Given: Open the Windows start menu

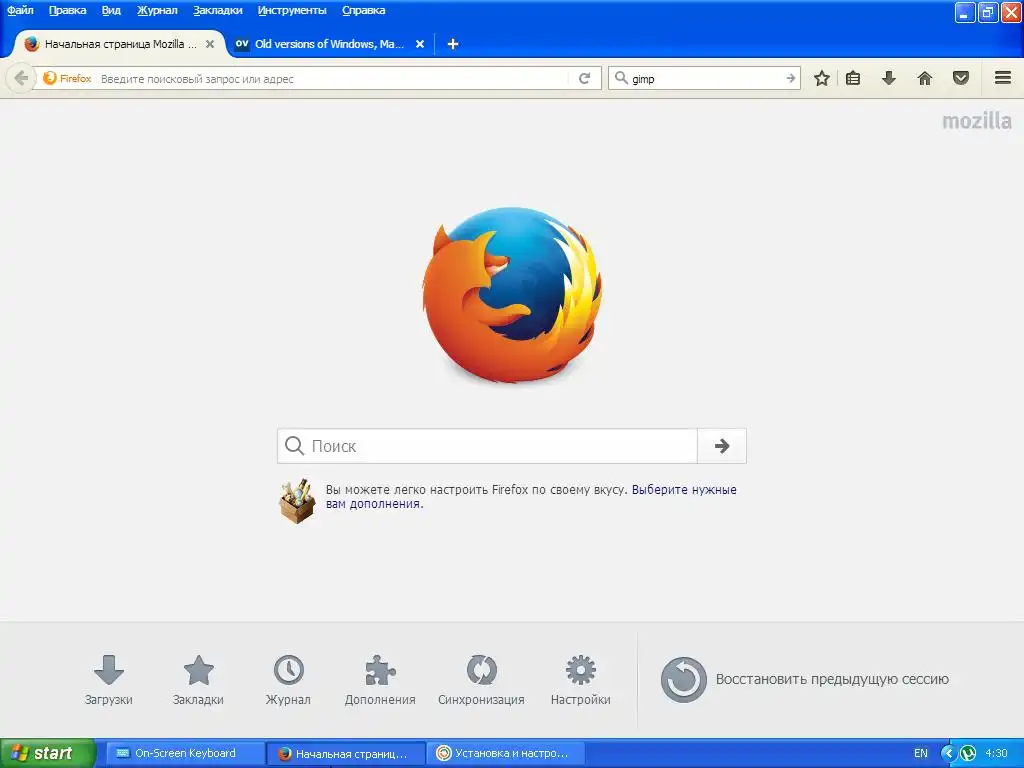Looking at the screenshot, I should point(48,753).
